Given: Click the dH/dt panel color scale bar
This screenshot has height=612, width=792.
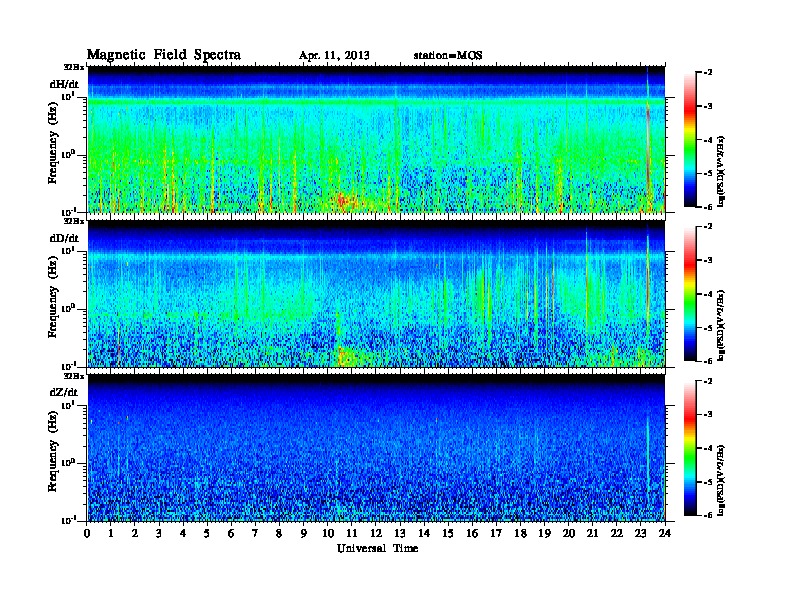Looking at the screenshot, I should [x=689, y=139].
